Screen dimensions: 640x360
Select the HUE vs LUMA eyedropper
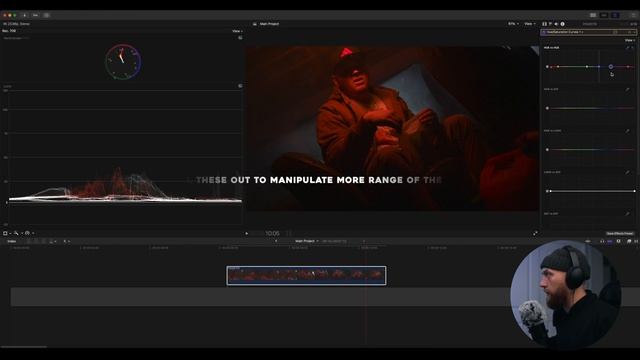coord(628,131)
